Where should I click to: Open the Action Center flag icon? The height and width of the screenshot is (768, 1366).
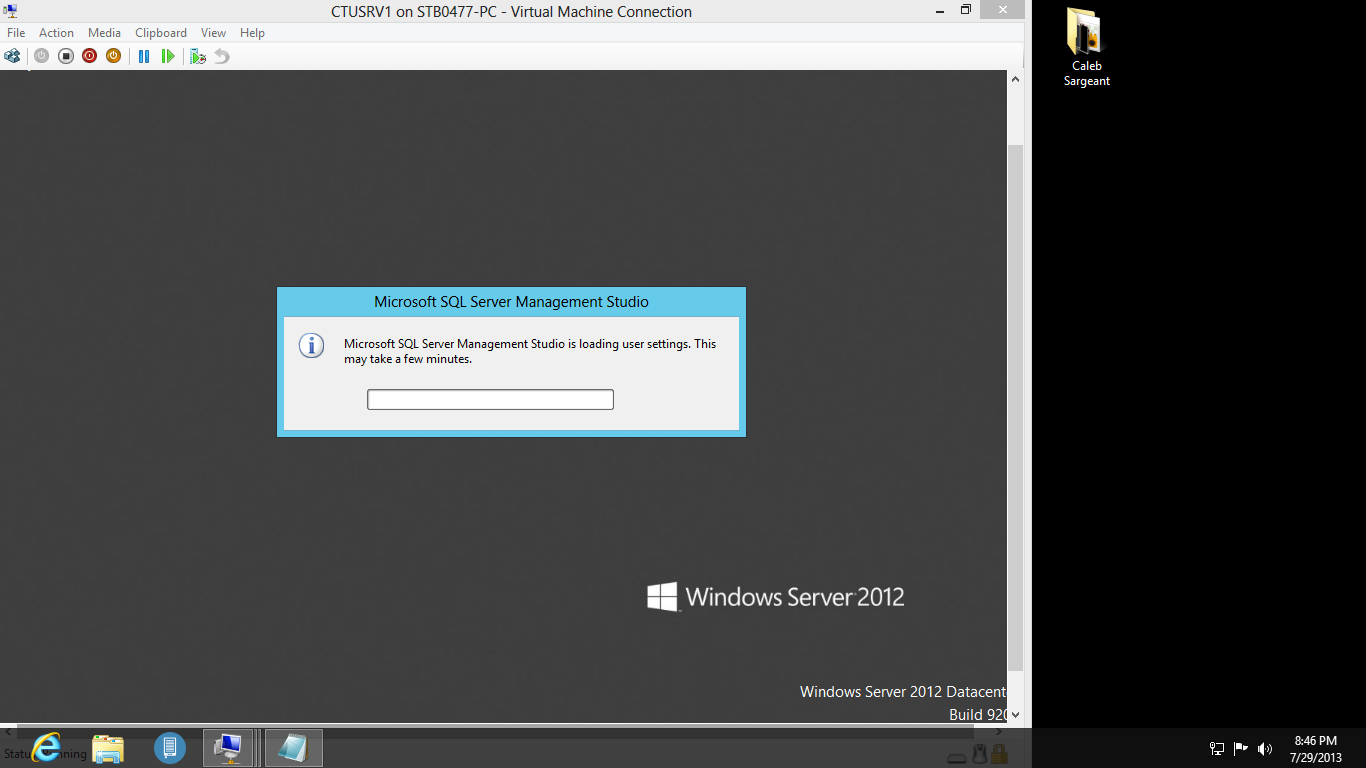[1241, 748]
